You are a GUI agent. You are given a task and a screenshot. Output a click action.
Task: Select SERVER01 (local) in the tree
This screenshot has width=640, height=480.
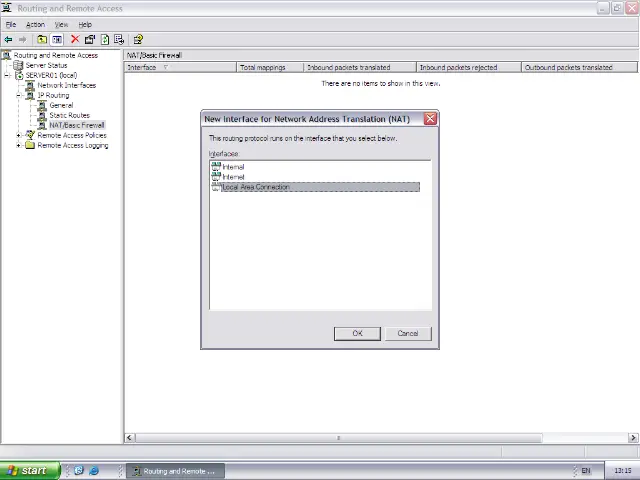tap(51, 75)
